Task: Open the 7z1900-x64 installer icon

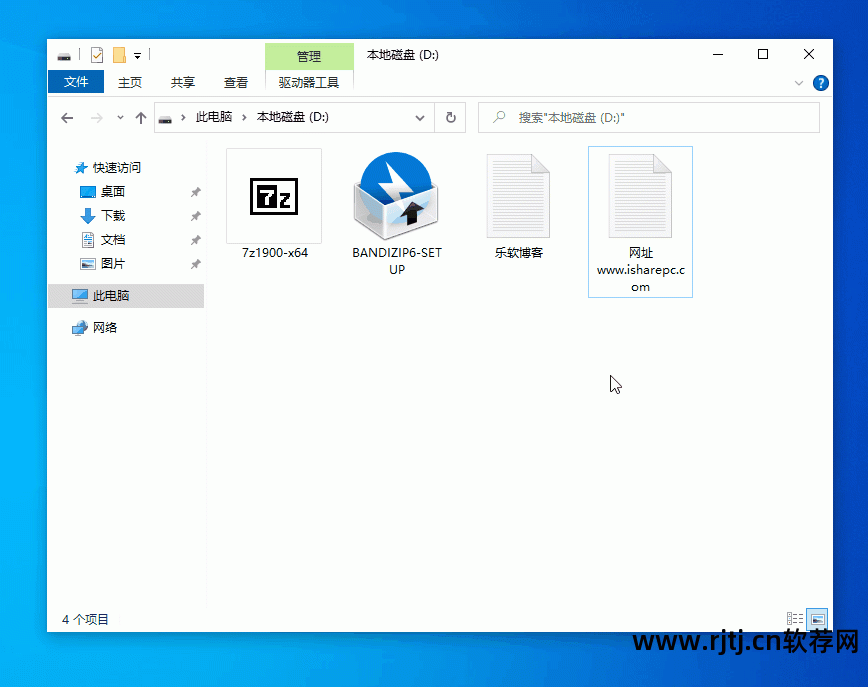Action: pos(273,197)
